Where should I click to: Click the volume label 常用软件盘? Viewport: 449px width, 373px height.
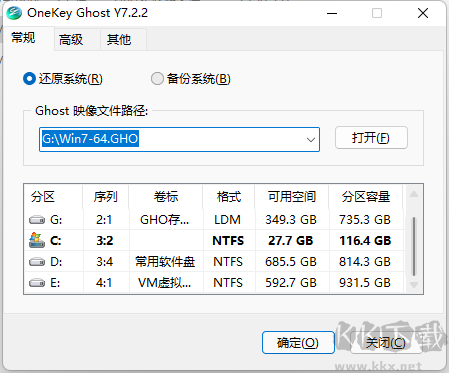click(x=165, y=262)
